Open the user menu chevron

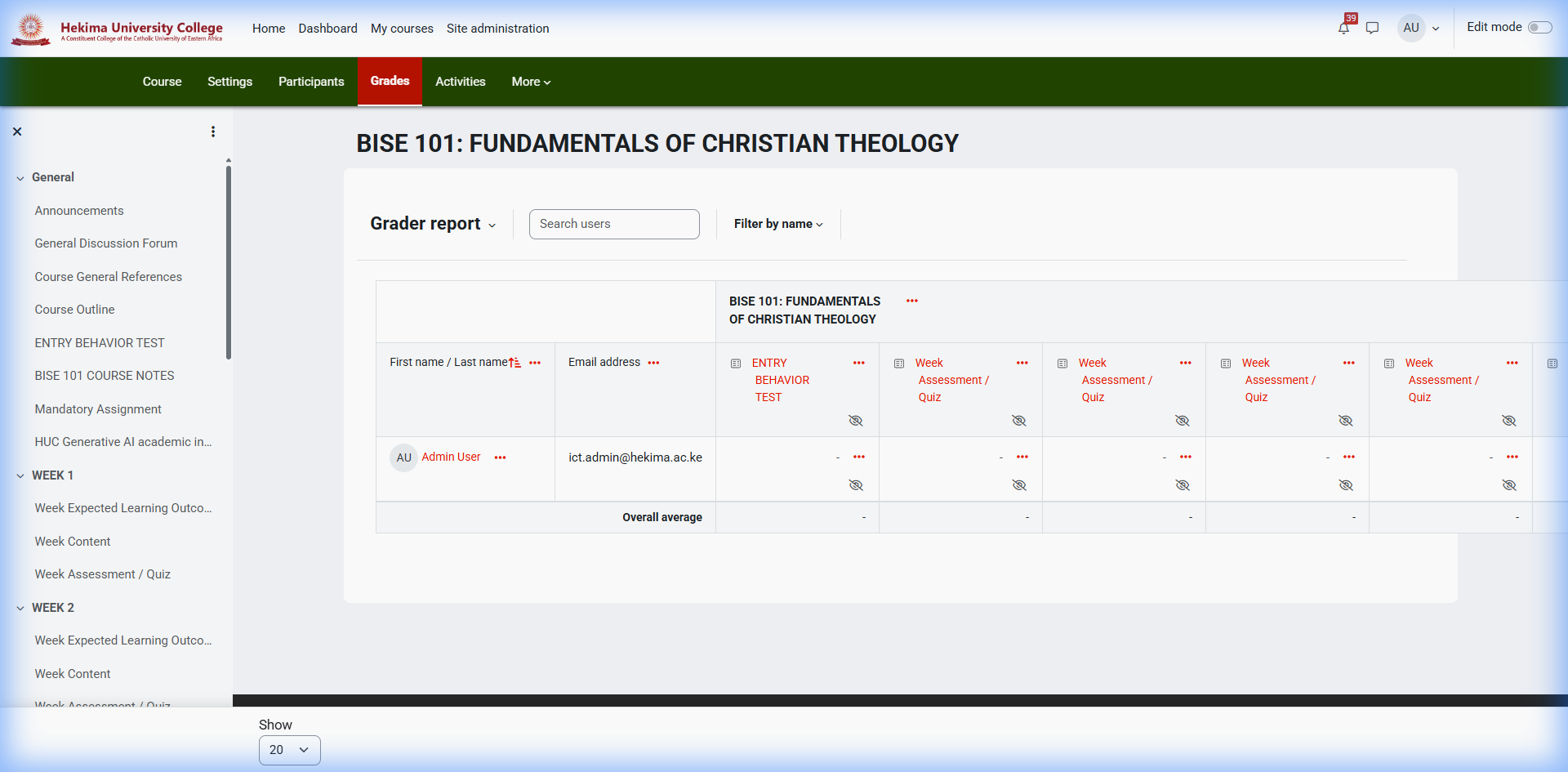point(1436,29)
